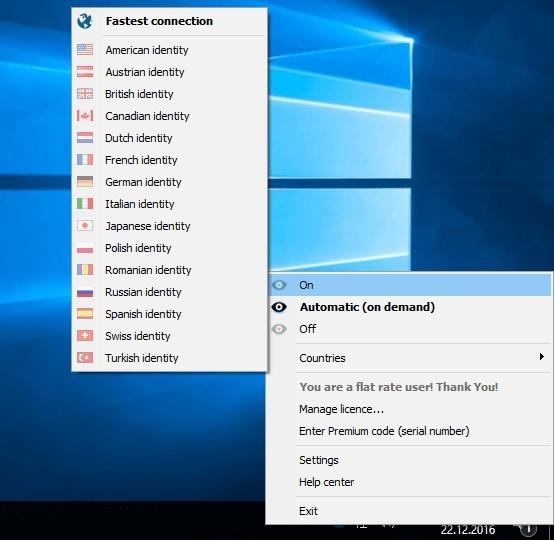Click the Swiss cross flag icon
The width and height of the screenshot is (554, 540).
85,336
